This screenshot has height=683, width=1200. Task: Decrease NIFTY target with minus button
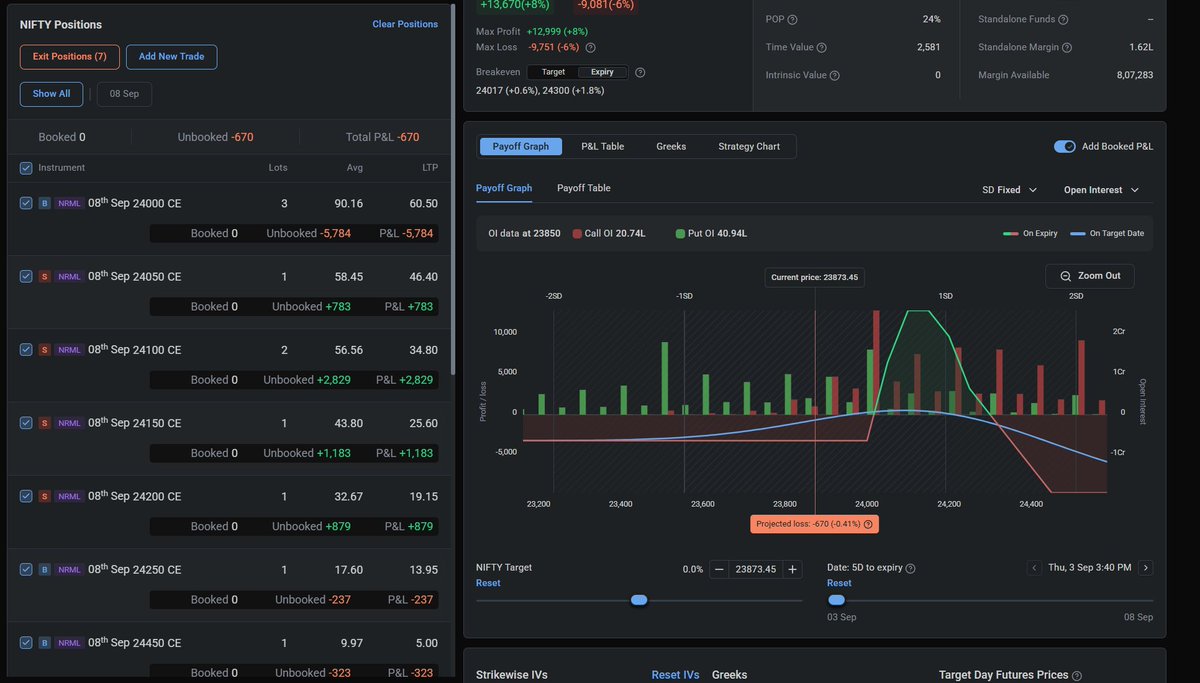tap(719, 569)
